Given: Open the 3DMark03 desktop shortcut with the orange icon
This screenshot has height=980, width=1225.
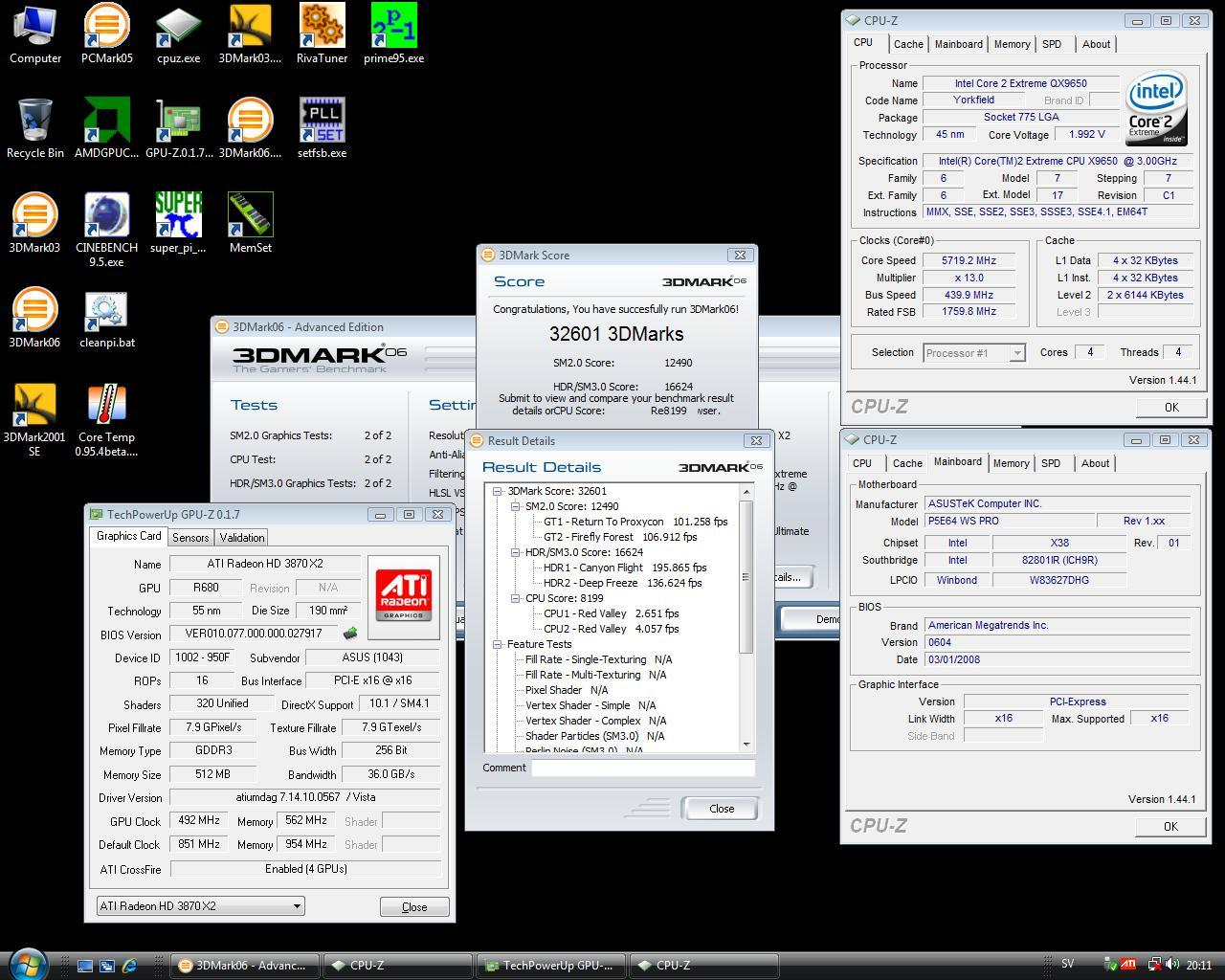Looking at the screenshot, I should [34, 223].
